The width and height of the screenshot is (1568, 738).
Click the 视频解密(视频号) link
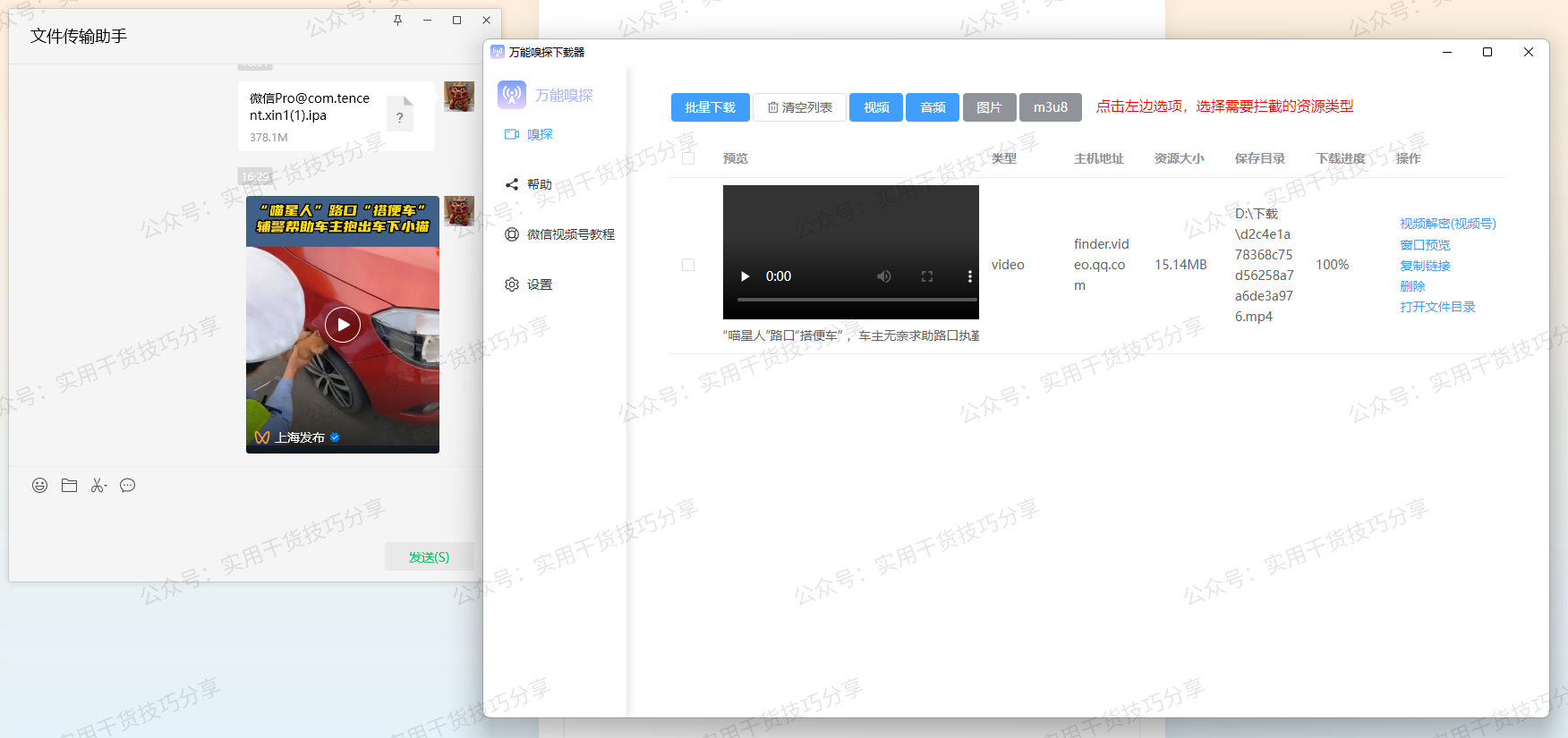1448,224
